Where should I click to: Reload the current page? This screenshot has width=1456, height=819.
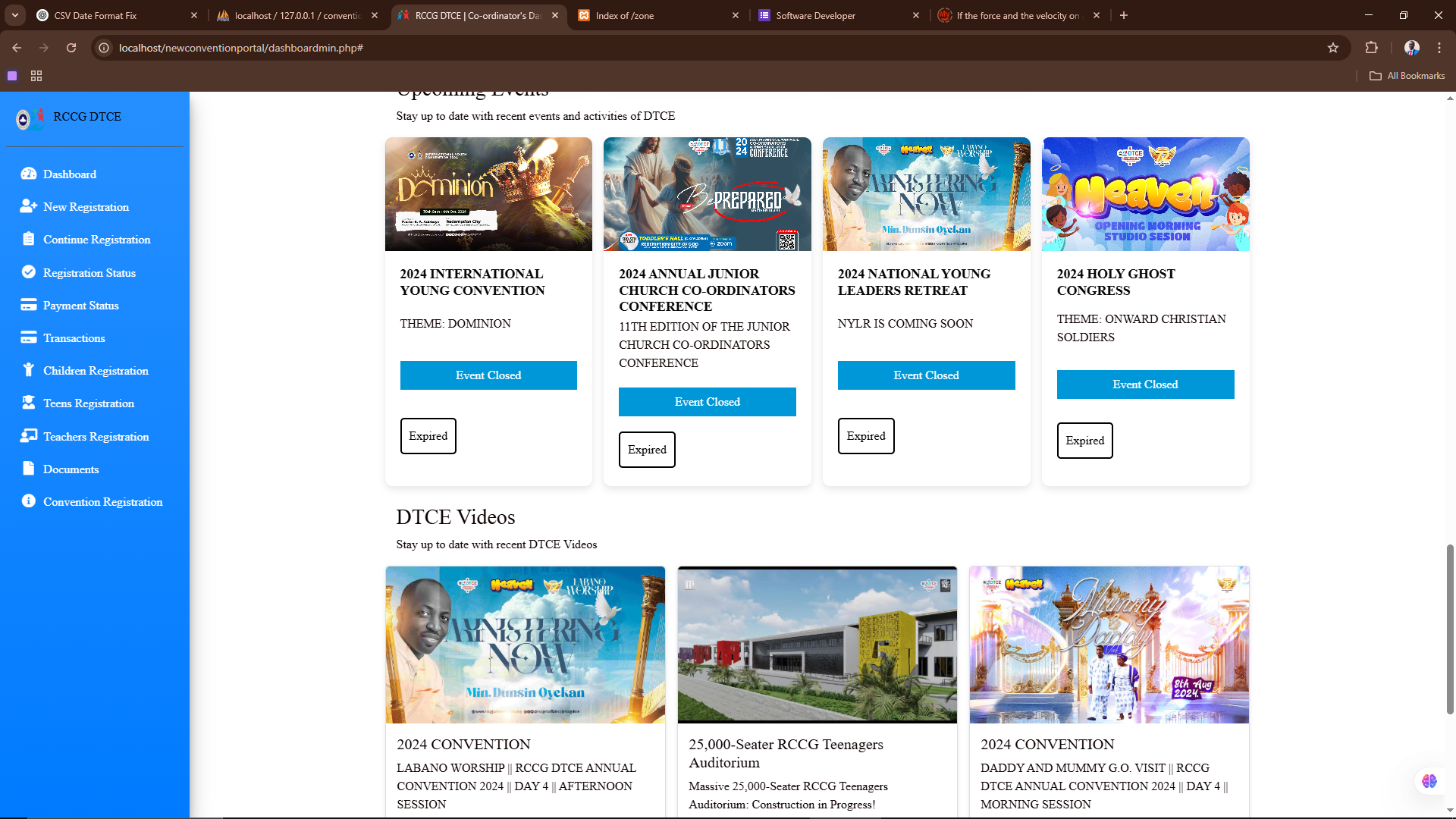tap(71, 48)
